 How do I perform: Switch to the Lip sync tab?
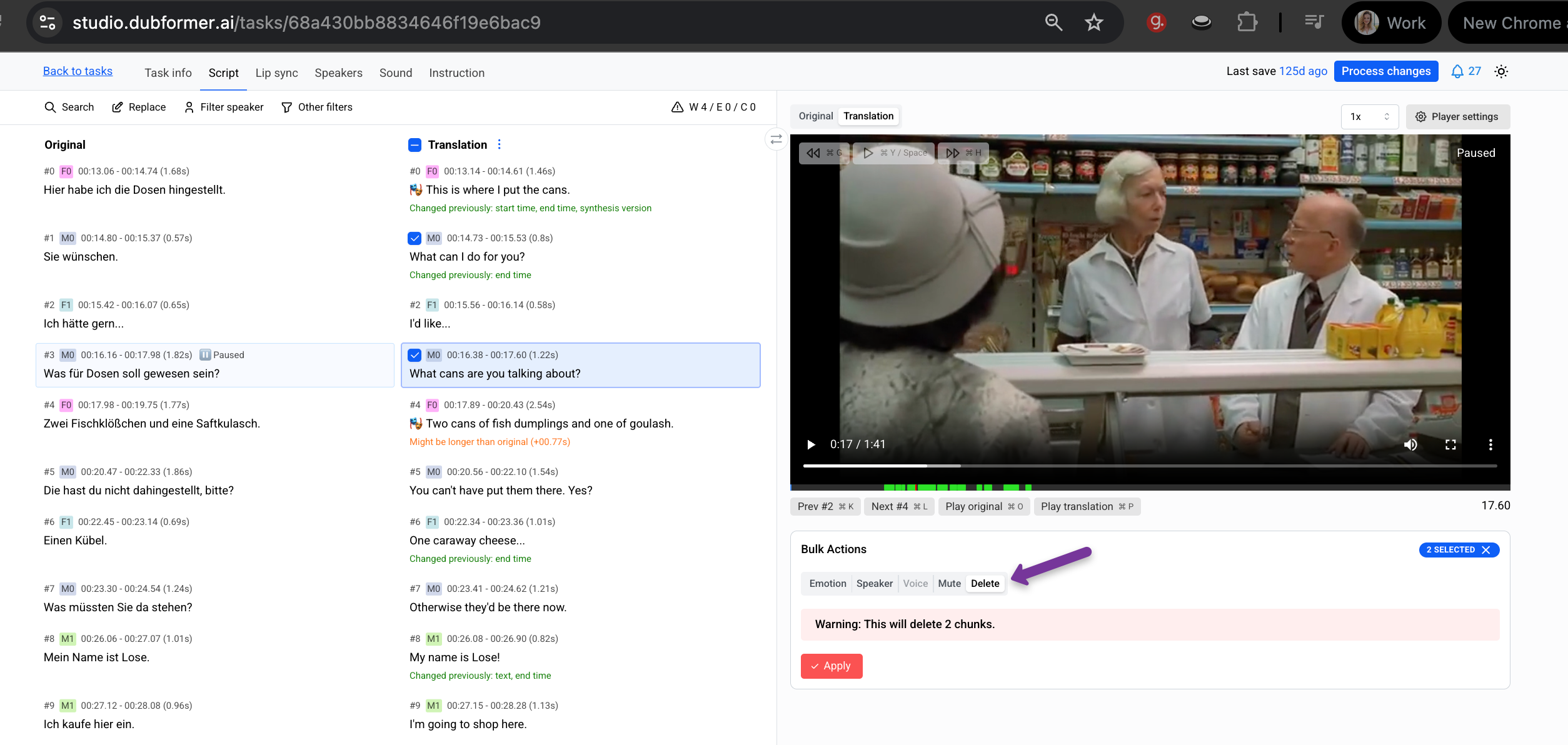point(276,73)
